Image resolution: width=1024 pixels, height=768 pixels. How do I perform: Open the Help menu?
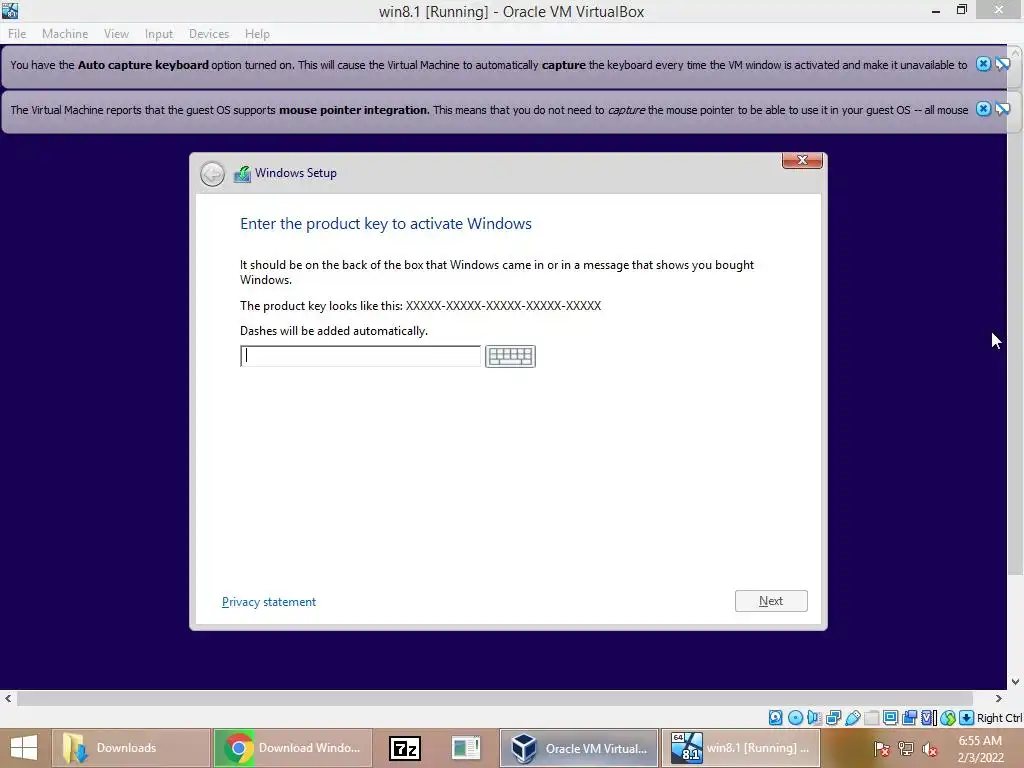257,34
